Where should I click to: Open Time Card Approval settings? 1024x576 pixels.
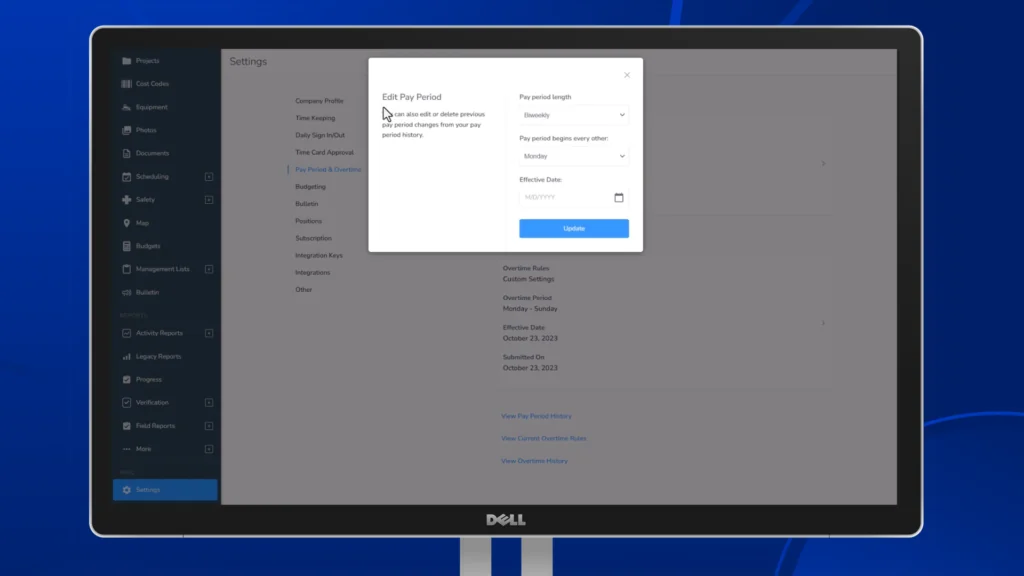[x=325, y=152]
